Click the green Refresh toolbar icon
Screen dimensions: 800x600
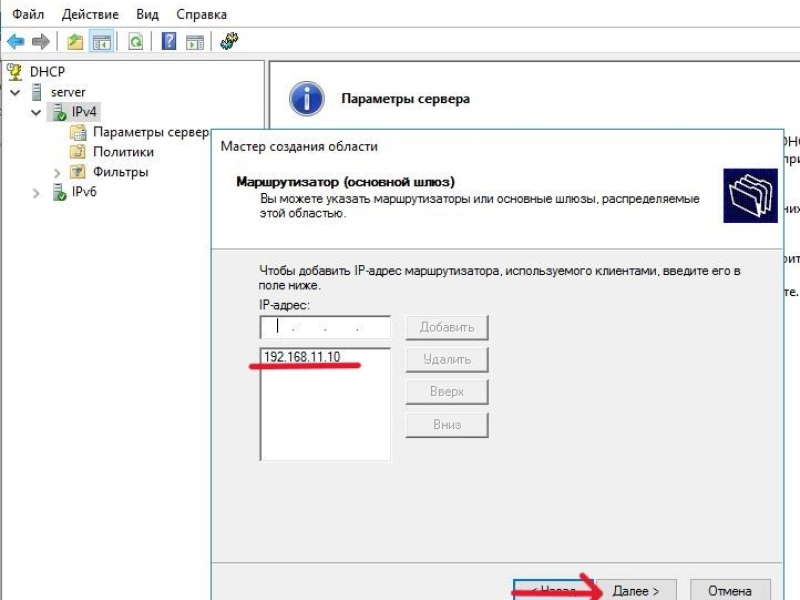(135, 41)
